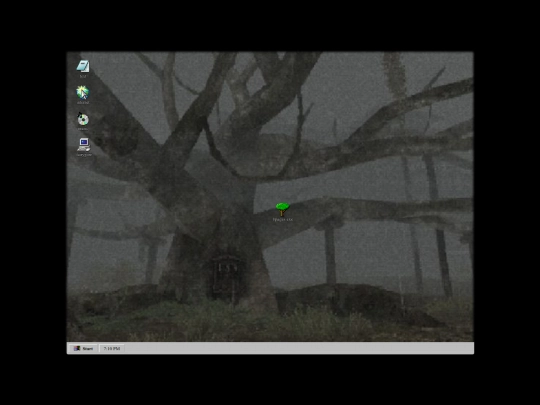Image resolution: width=540 pixels, height=405 pixels.
Task: Select the computer desktop icon
Action: pyautogui.click(x=84, y=145)
